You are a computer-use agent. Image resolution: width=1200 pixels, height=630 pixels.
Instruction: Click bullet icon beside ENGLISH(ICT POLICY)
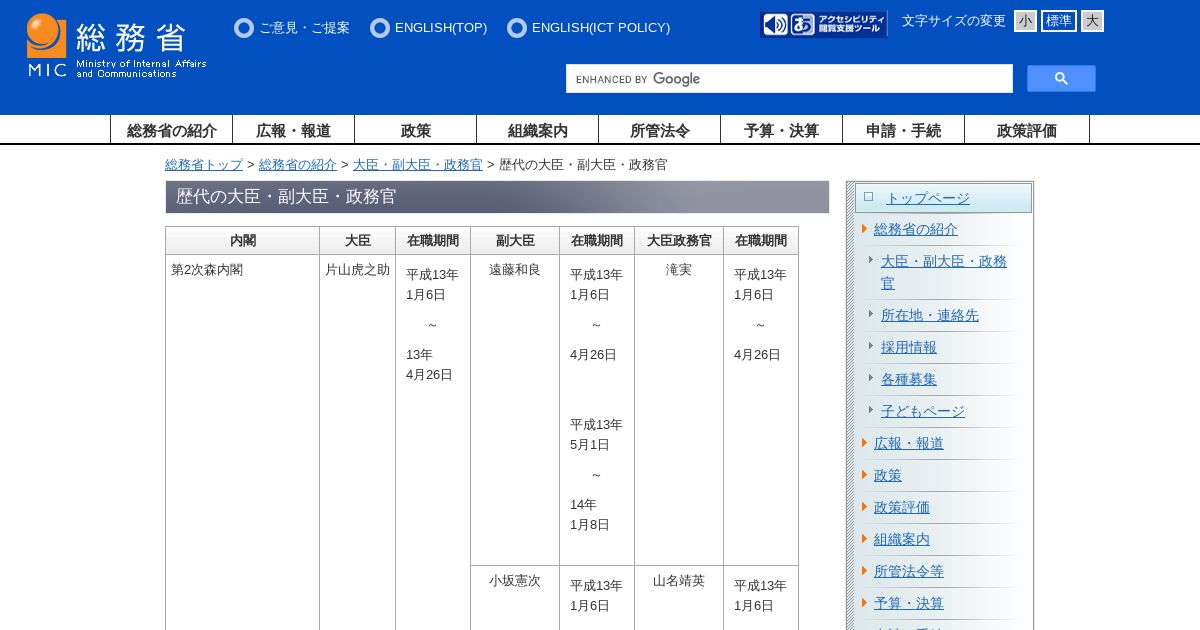click(x=517, y=28)
